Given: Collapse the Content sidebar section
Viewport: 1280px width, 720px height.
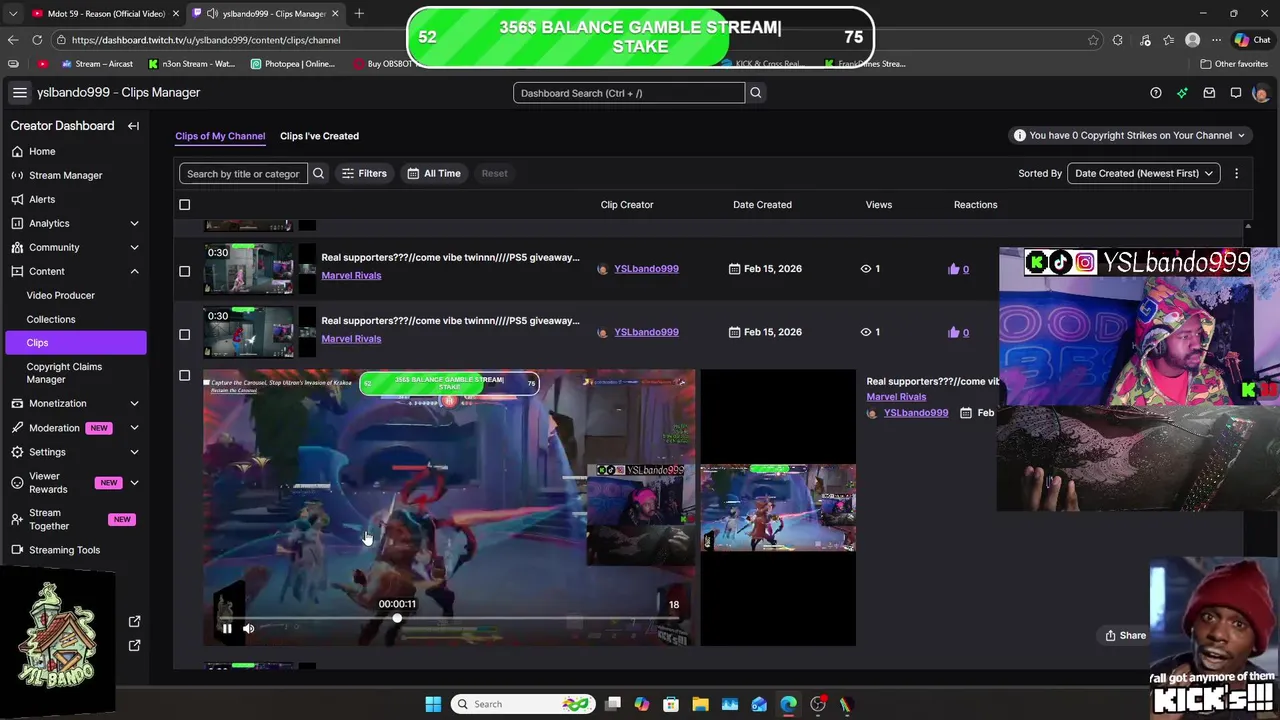Looking at the screenshot, I should click(134, 271).
